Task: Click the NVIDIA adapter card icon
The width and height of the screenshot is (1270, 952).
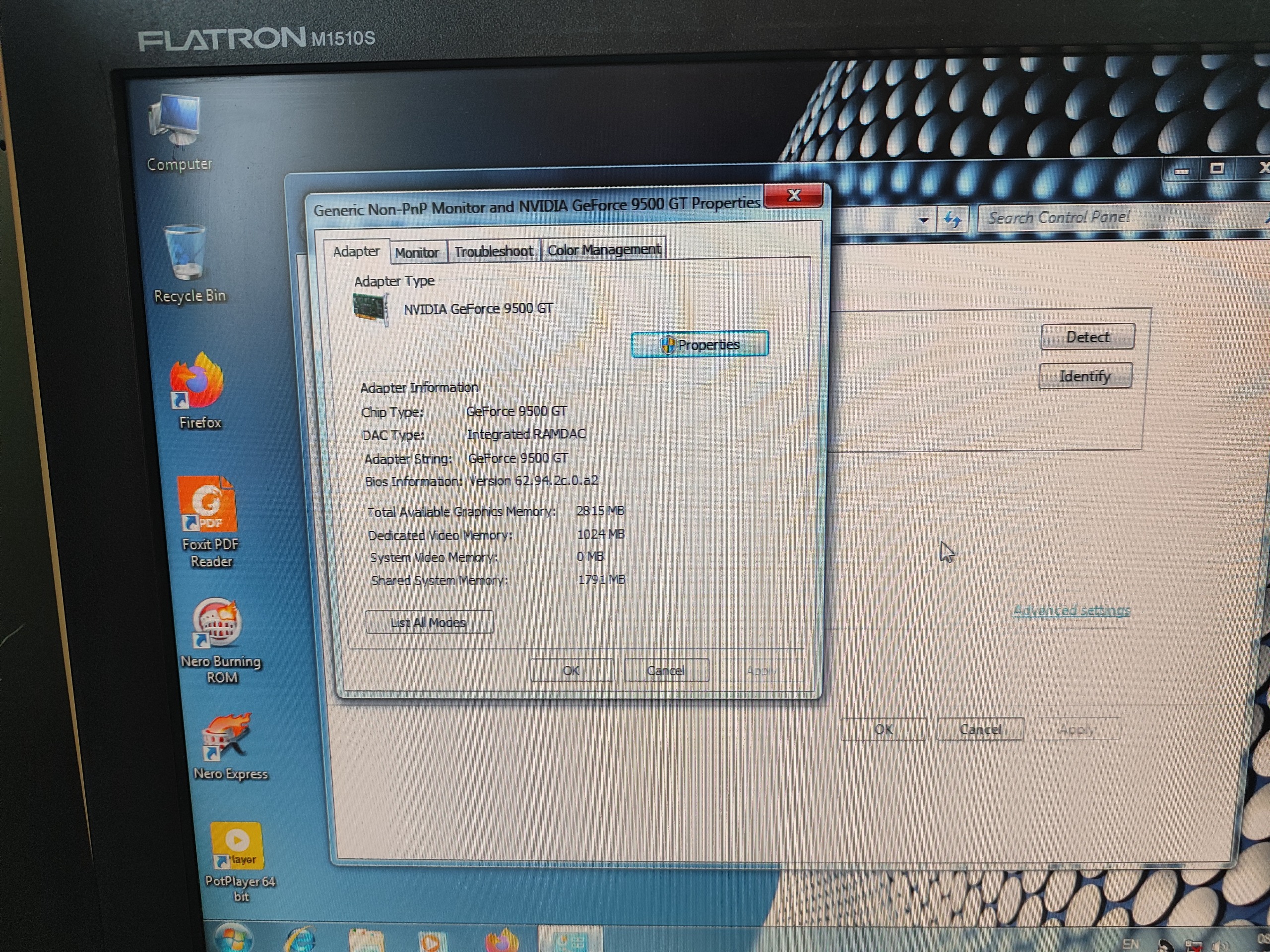Action: tap(370, 309)
